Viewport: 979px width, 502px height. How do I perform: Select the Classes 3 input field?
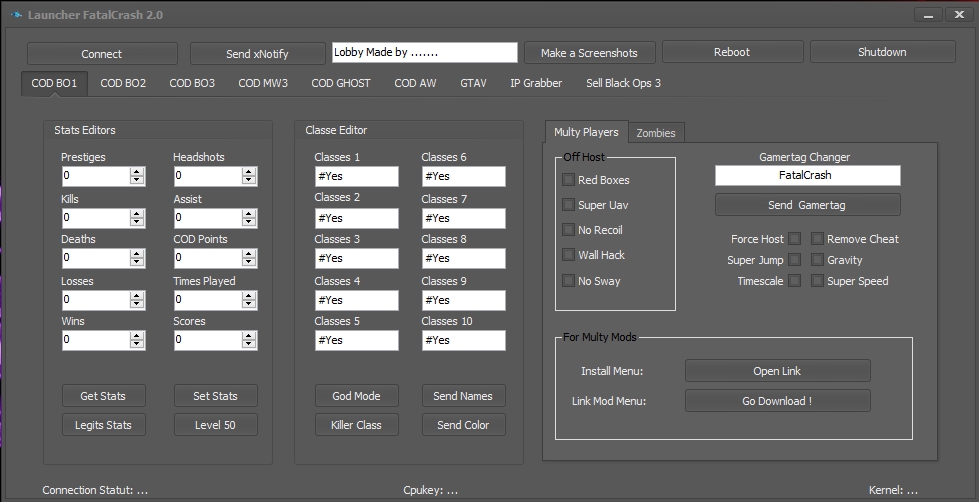pyautogui.click(x=357, y=258)
